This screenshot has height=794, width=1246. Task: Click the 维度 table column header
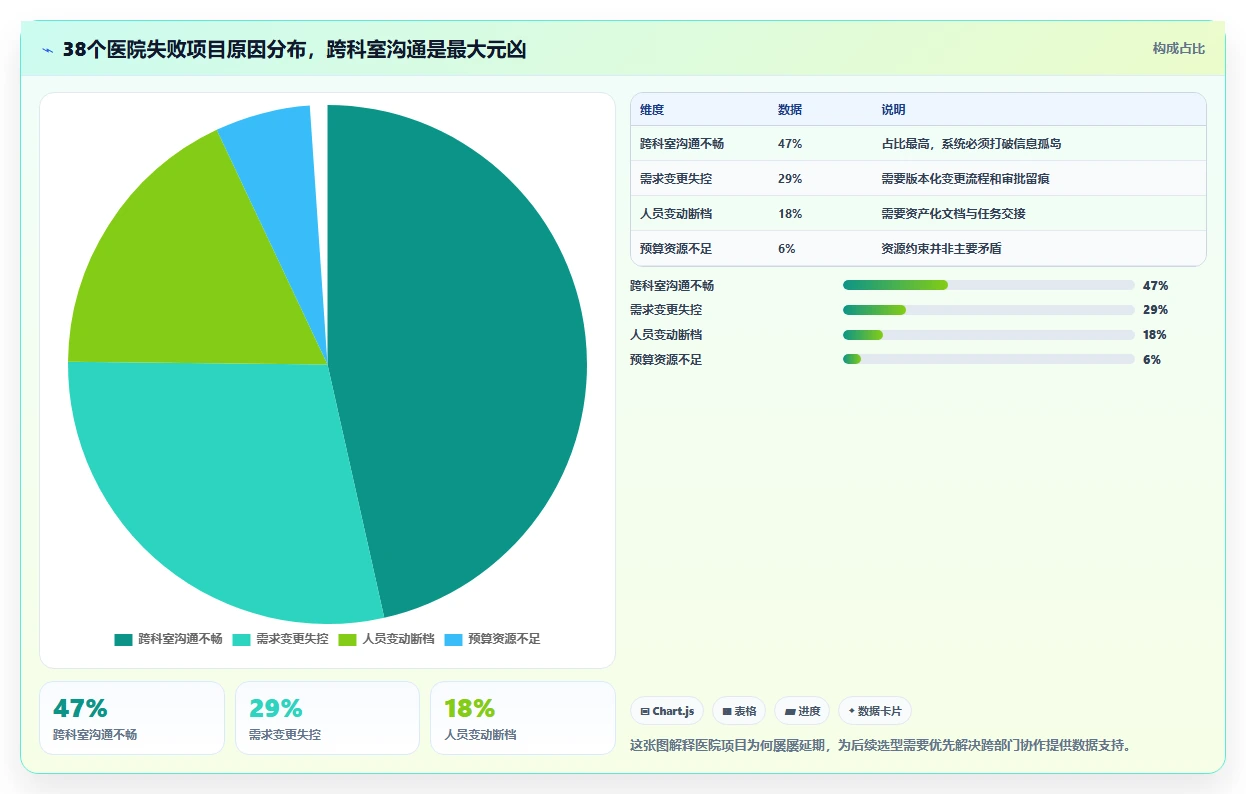tap(652, 110)
